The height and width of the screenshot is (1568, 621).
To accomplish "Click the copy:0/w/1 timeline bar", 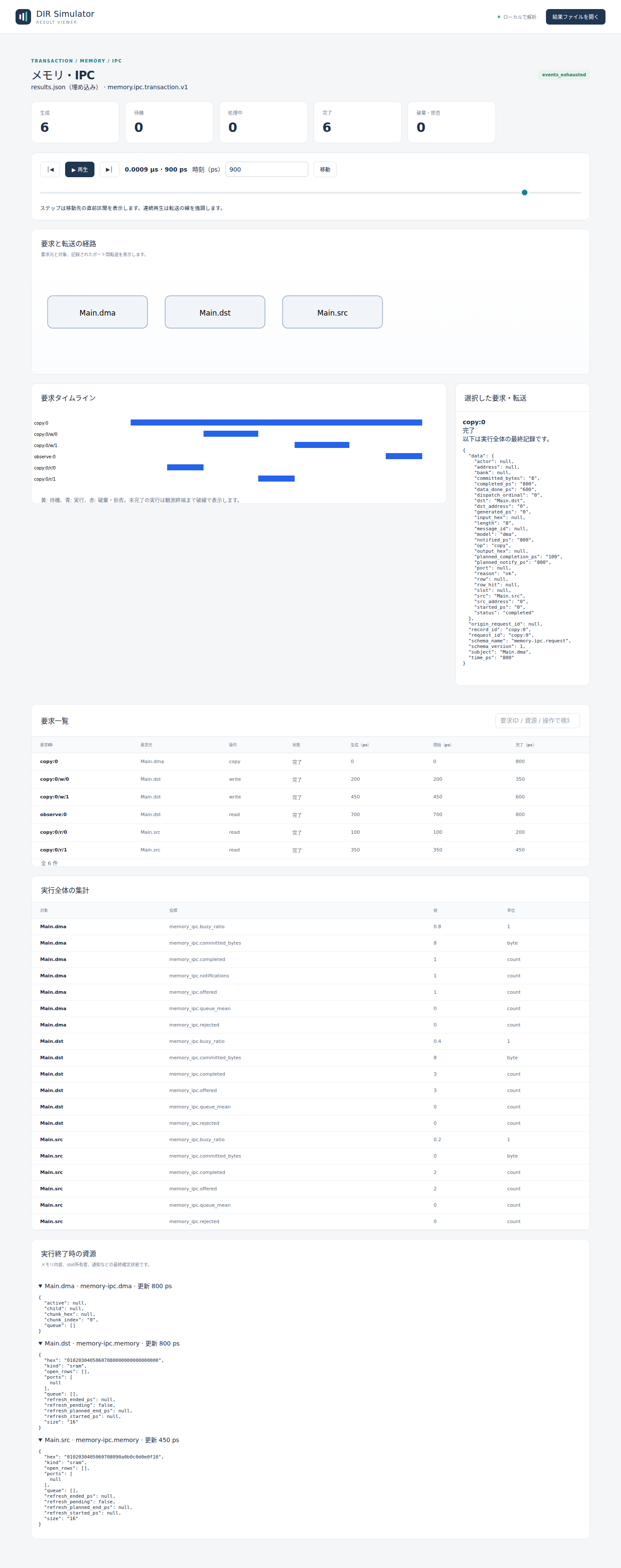I will coord(322,445).
